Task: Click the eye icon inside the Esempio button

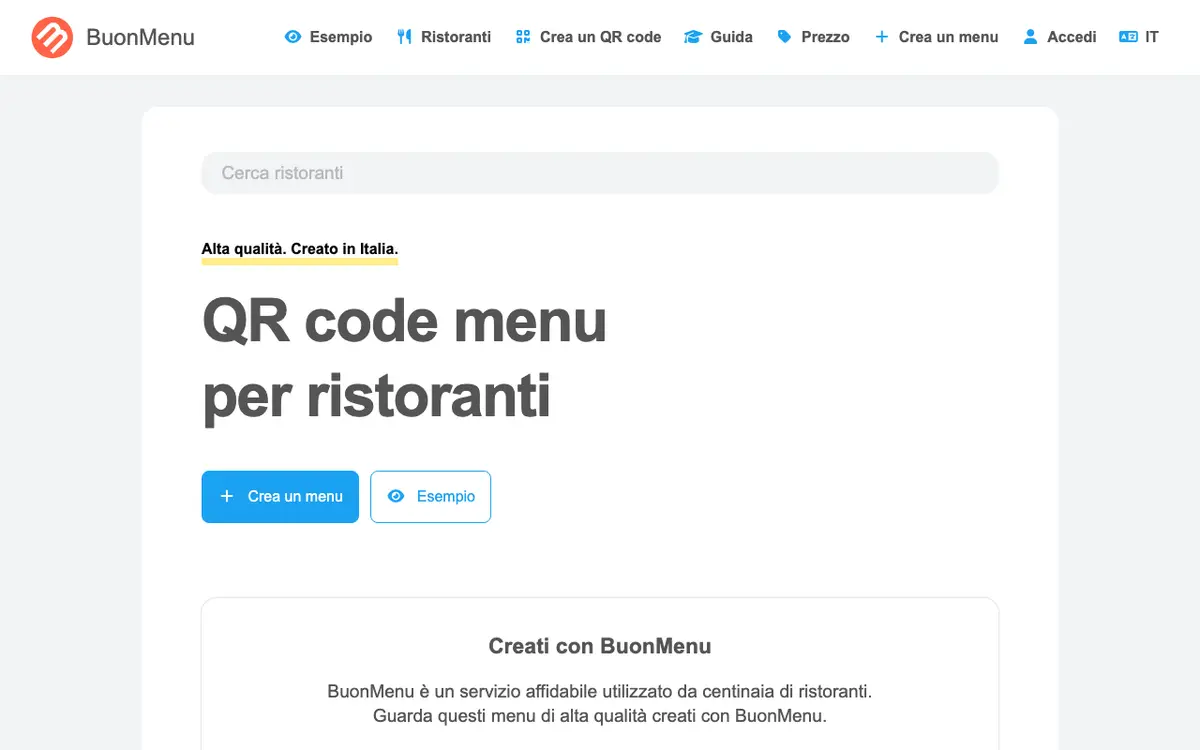Action: (396, 496)
